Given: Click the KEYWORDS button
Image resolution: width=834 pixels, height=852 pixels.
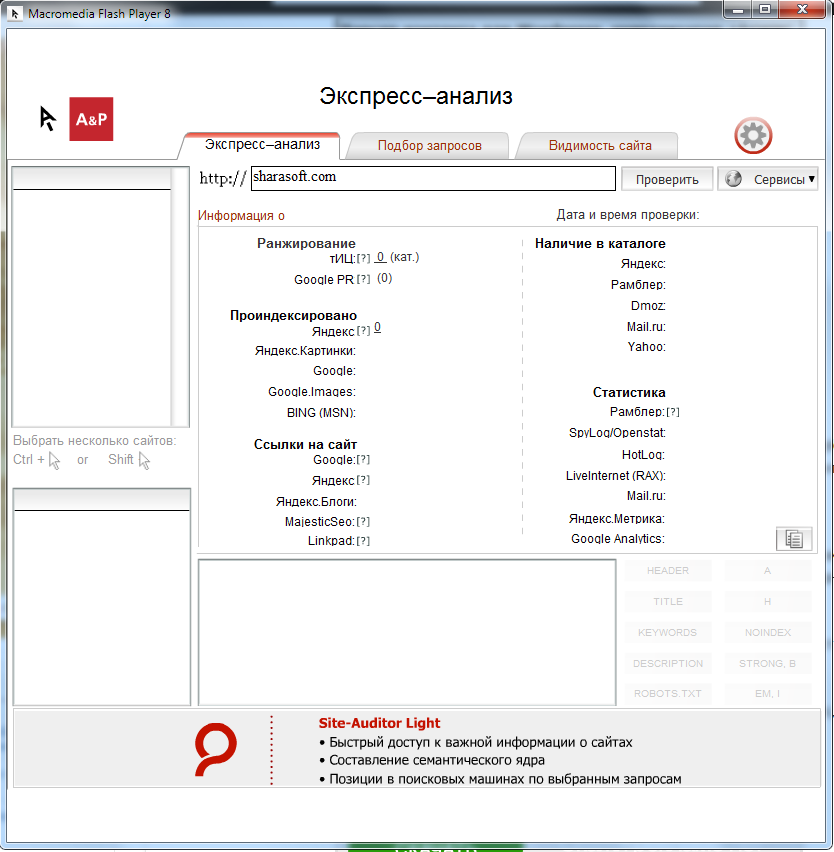Looking at the screenshot, I should click(668, 632).
